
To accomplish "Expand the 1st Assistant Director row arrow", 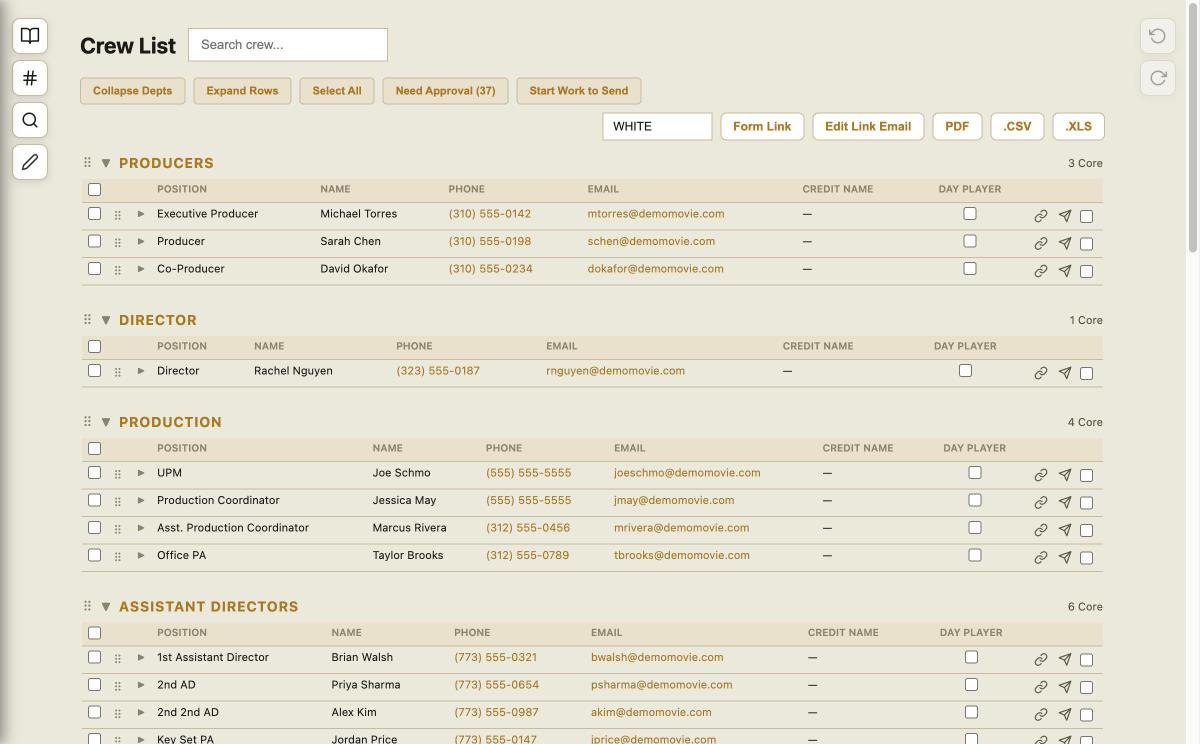I will (x=141, y=658).
